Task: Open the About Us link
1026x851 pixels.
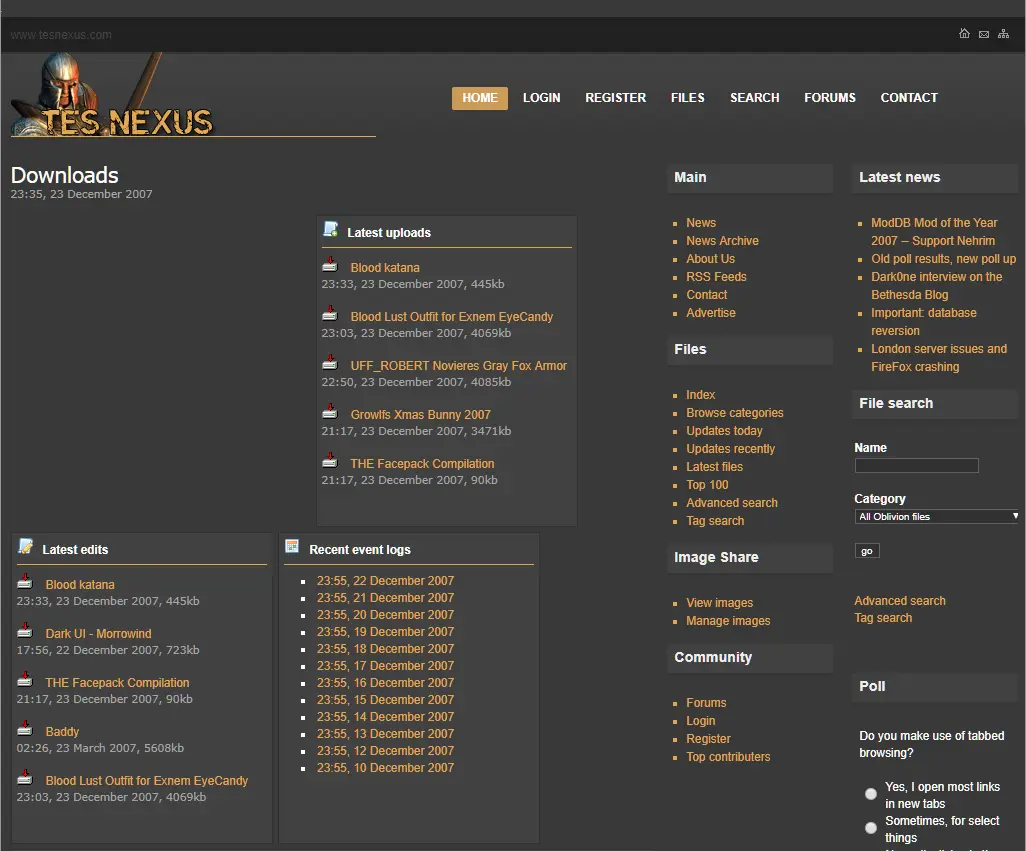Action: 711,259
